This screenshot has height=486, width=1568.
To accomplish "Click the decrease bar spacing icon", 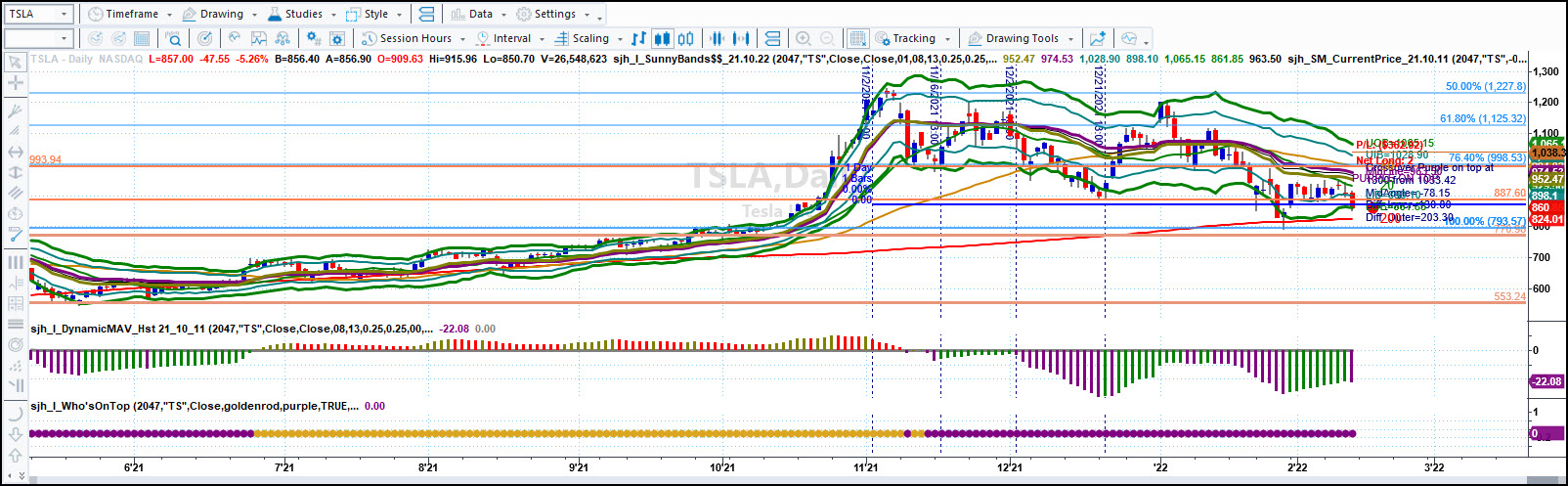I will pyautogui.click(x=717, y=38).
